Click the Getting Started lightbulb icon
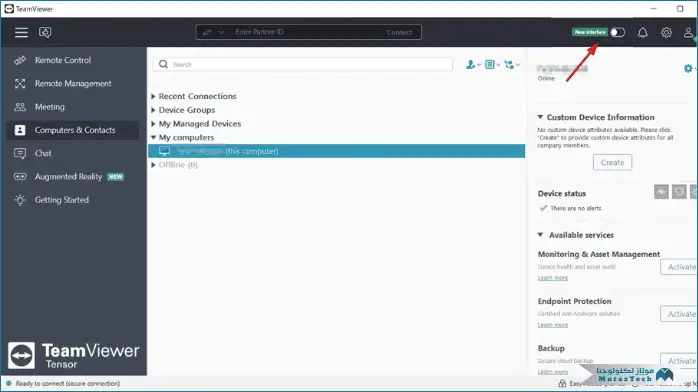The width and height of the screenshot is (698, 392). 20,200
